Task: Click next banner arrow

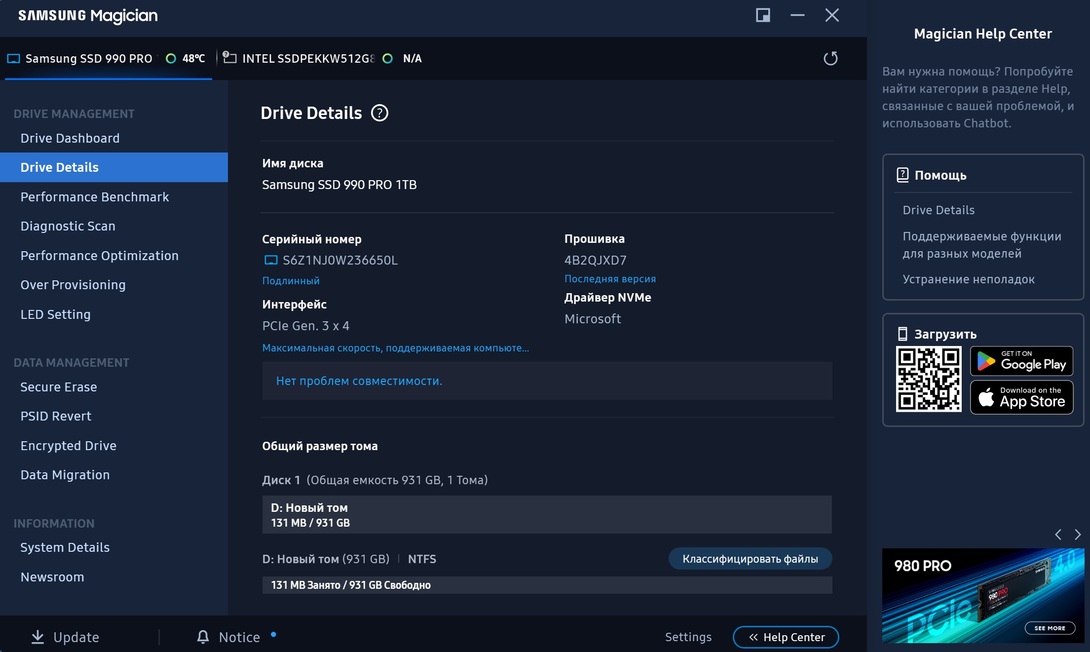Action: (1077, 535)
